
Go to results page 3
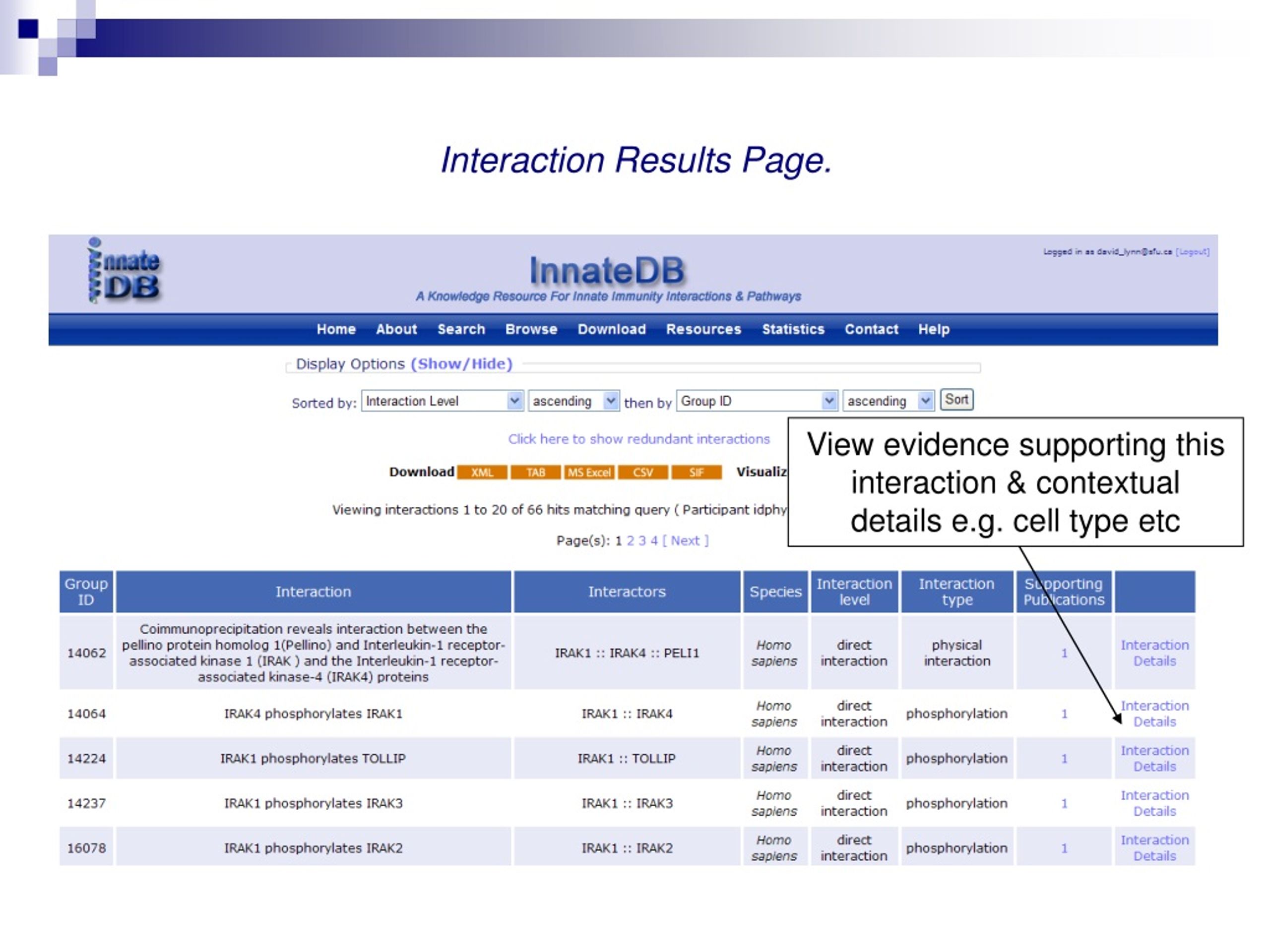point(642,540)
